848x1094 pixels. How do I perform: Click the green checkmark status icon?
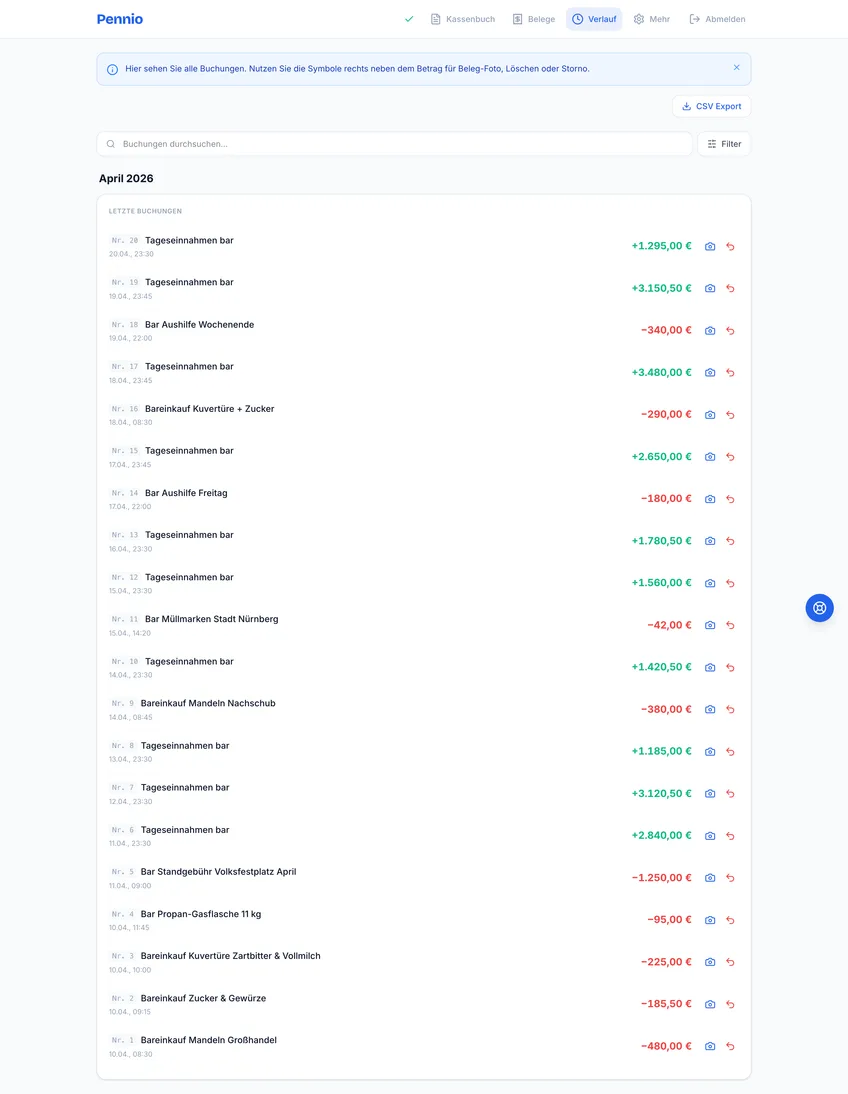click(x=409, y=19)
